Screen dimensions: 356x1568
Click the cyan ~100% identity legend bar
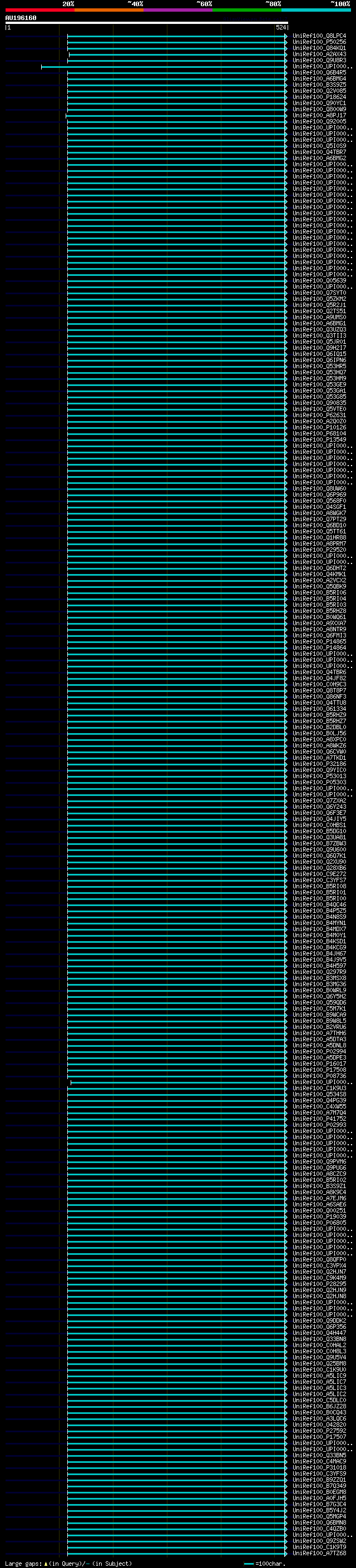click(317, 10)
